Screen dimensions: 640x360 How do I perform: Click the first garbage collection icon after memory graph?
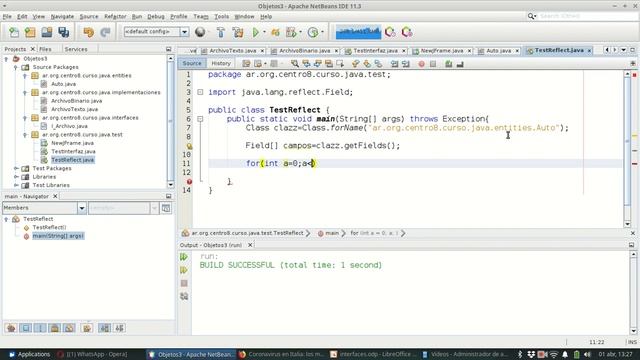pyautogui.click(x=390, y=32)
